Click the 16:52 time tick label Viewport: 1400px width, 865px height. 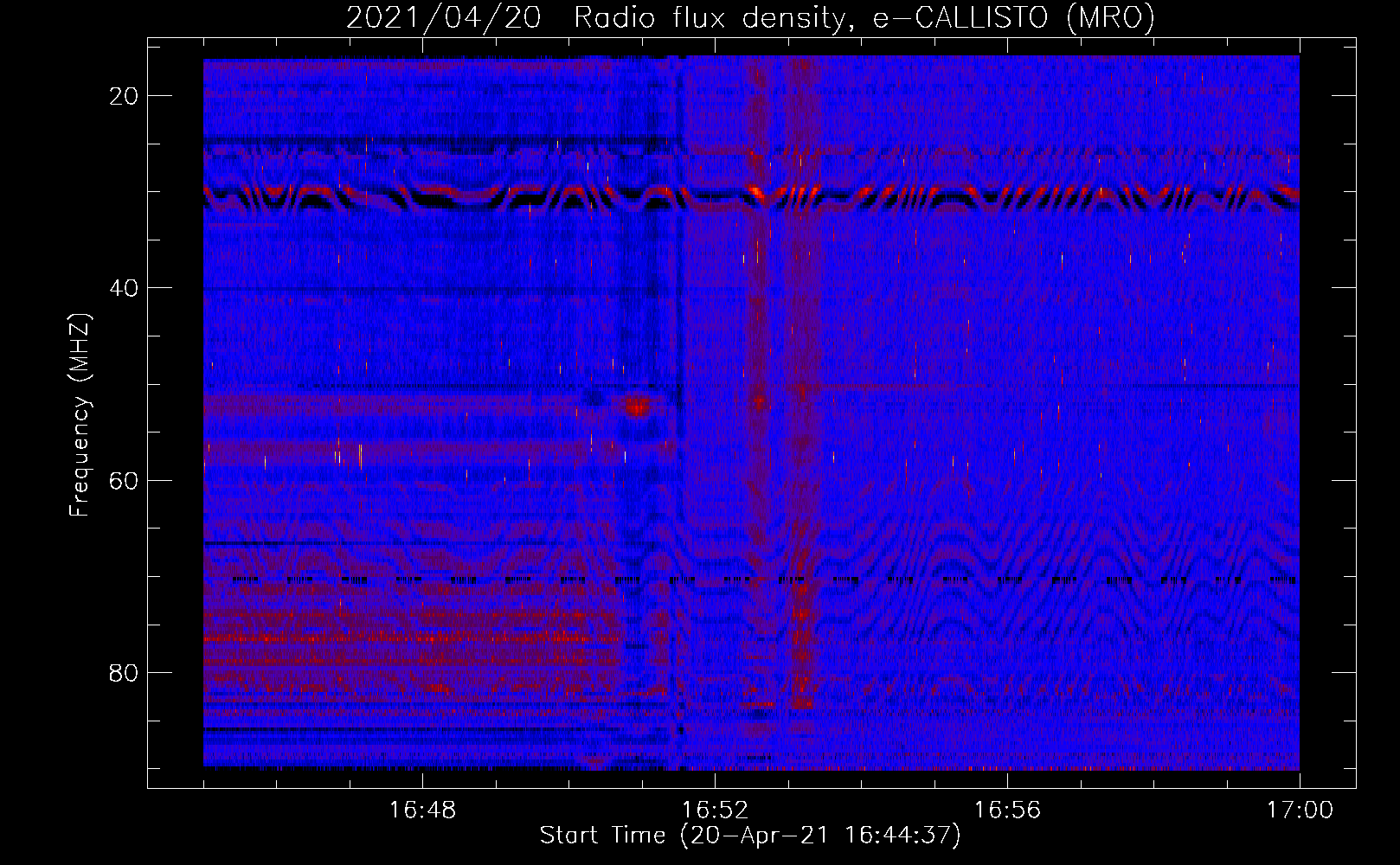coord(715,811)
